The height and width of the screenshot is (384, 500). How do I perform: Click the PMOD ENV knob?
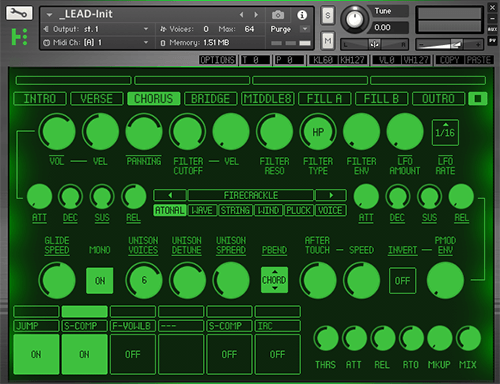click(x=445, y=280)
